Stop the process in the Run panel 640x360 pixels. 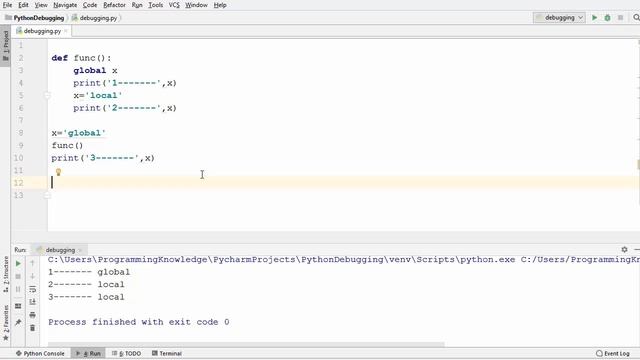pyautogui.click(x=18, y=277)
